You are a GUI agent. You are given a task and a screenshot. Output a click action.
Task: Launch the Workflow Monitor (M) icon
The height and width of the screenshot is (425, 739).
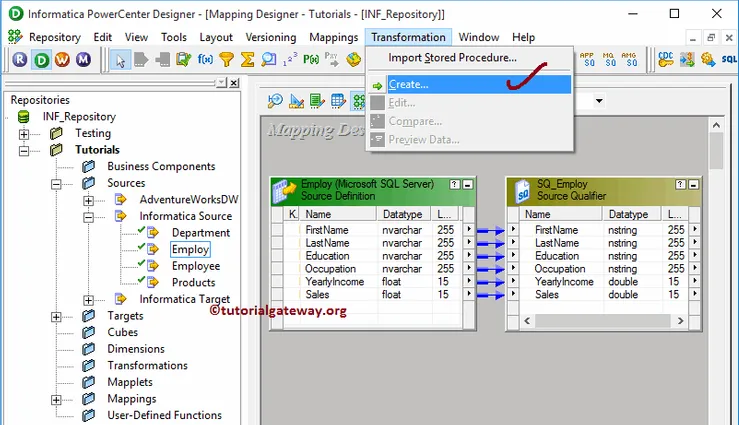click(x=83, y=59)
